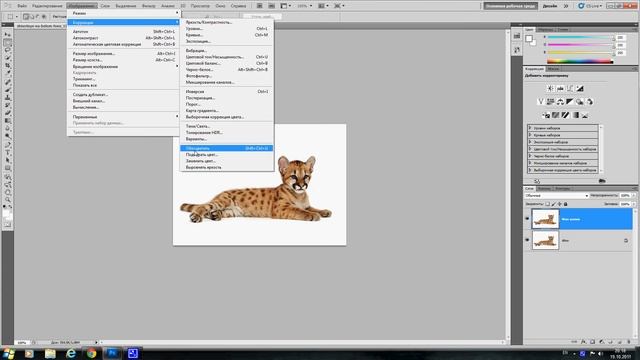This screenshot has width=640, height=360.
Task: Open Google Chrome from the taskbar
Action: click(x=91, y=353)
